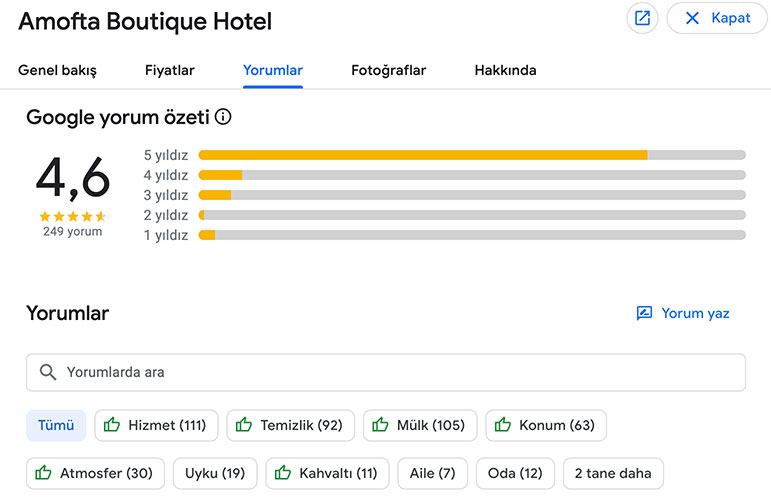Click the 249 yorum count link
The height and width of the screenshot is (504, 771).
coord(72,232)
